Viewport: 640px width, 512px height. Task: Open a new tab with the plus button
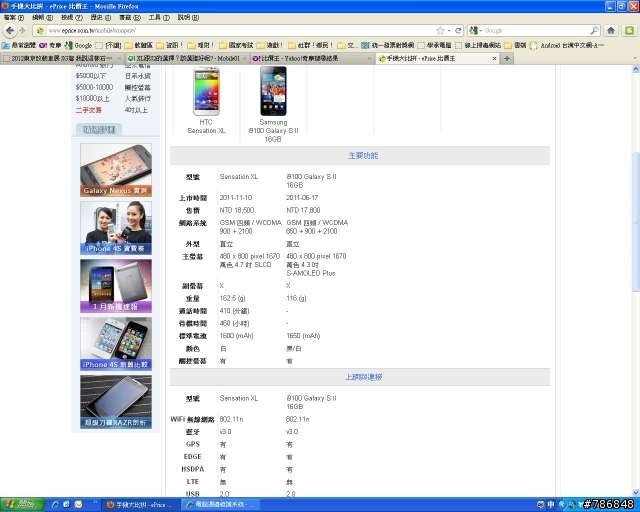(507, 58)
